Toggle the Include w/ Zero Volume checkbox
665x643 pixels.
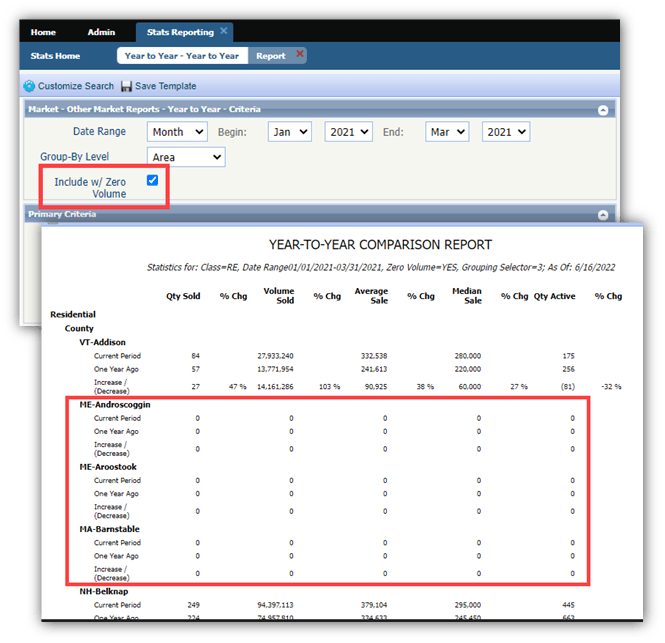pyautogui.click(x=153, y=180)
